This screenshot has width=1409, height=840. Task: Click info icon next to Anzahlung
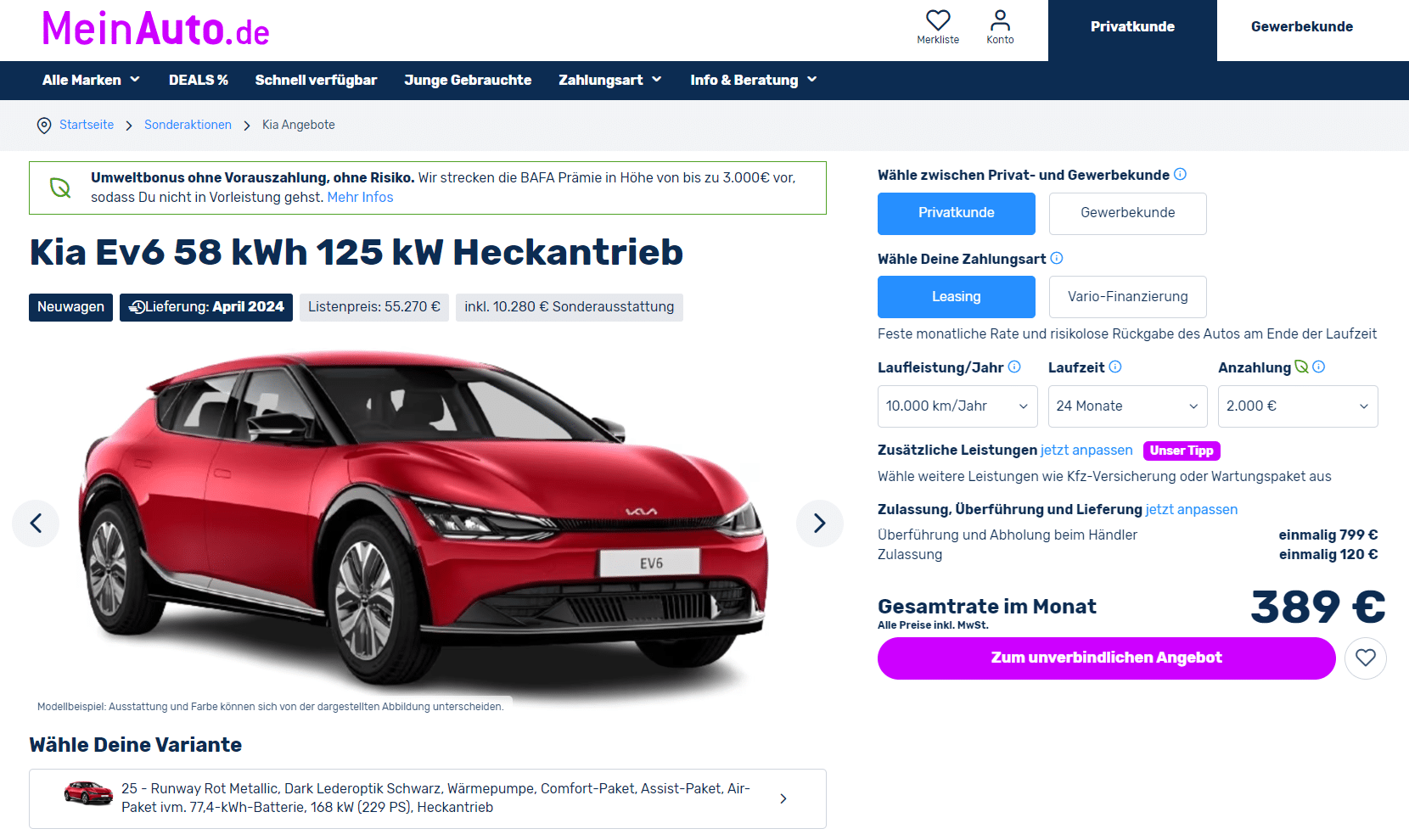pyautogui.click(x=1318, y=367)
